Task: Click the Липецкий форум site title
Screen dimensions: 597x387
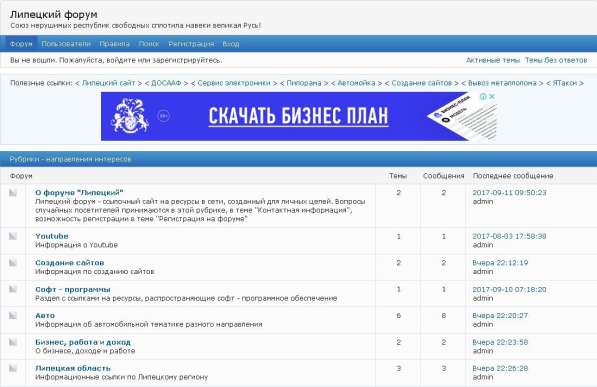Action: 54,14
